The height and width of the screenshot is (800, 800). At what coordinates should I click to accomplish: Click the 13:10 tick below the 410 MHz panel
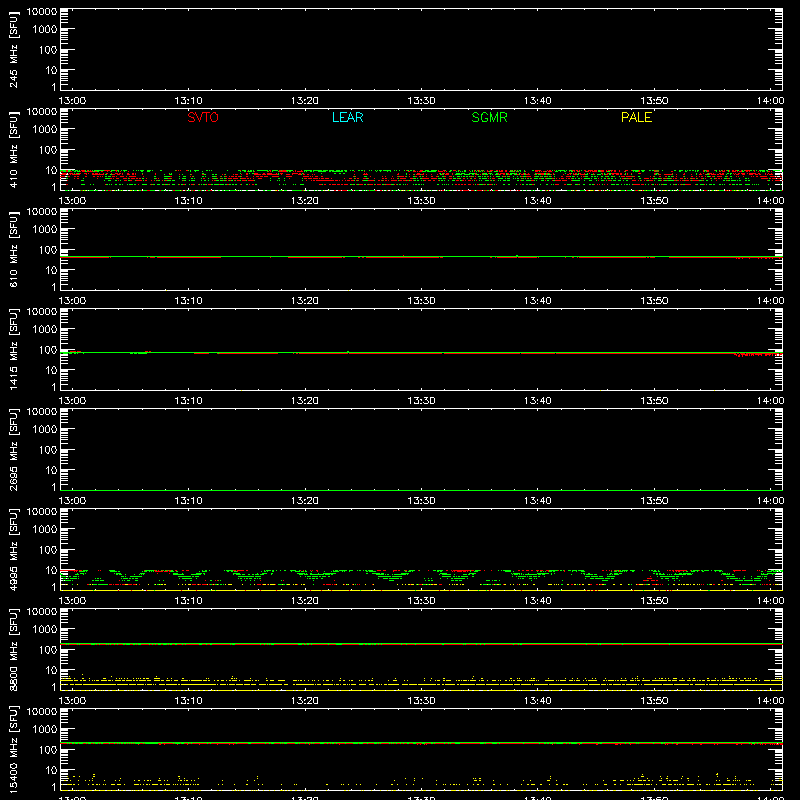188,201
